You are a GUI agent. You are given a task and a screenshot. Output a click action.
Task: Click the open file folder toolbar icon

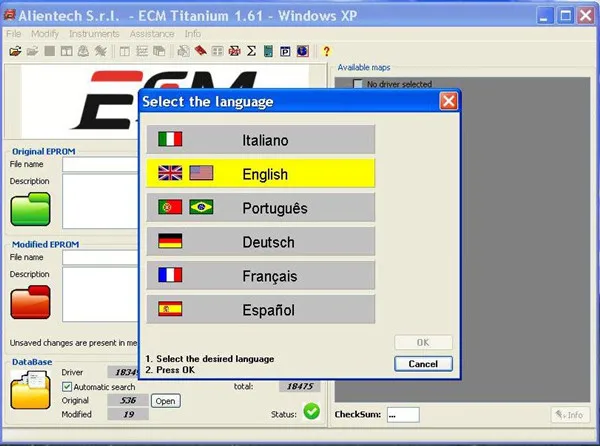15,51
